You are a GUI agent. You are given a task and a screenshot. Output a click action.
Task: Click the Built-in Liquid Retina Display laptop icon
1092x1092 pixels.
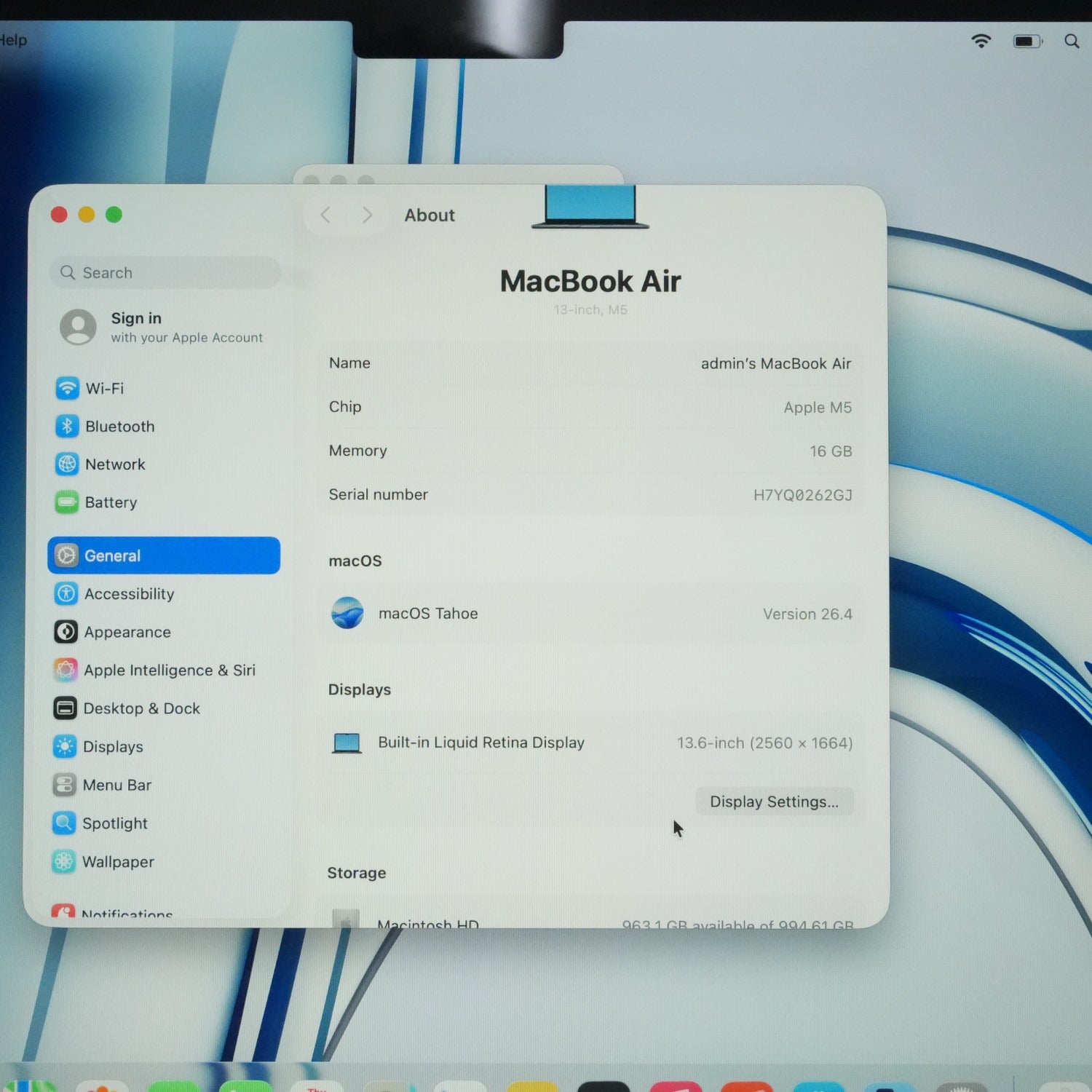347,743
